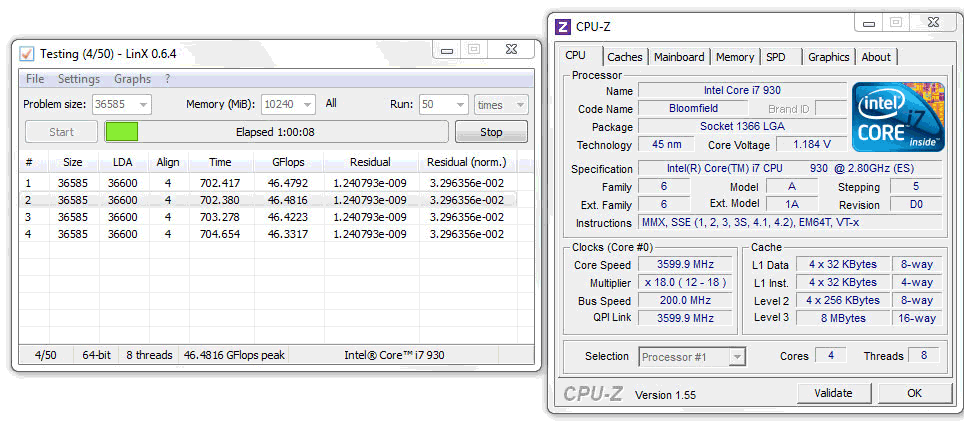Click the Specification field text
This screenshot has height=422, width=964.
[x=789, y=169]
